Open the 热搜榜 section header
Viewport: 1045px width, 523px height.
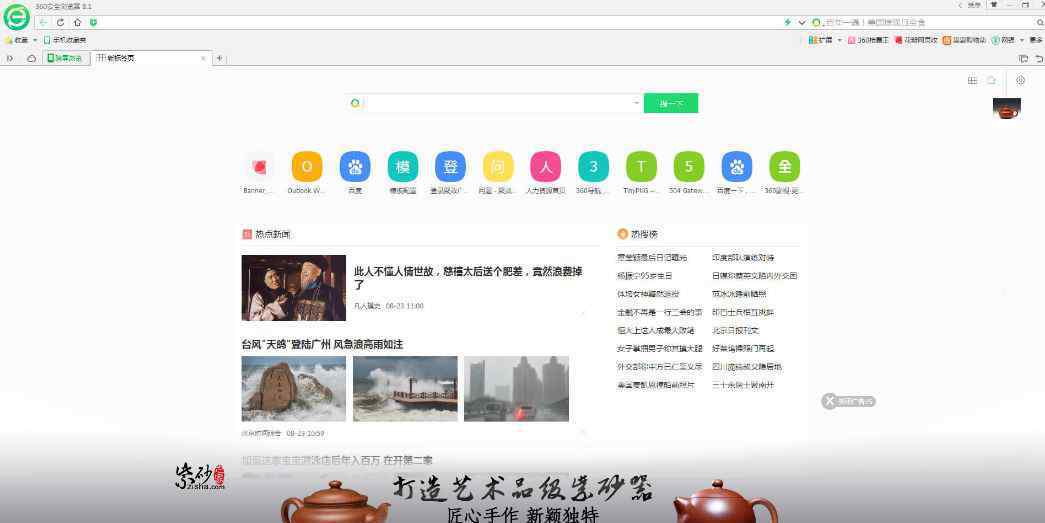tap(638, 234)
